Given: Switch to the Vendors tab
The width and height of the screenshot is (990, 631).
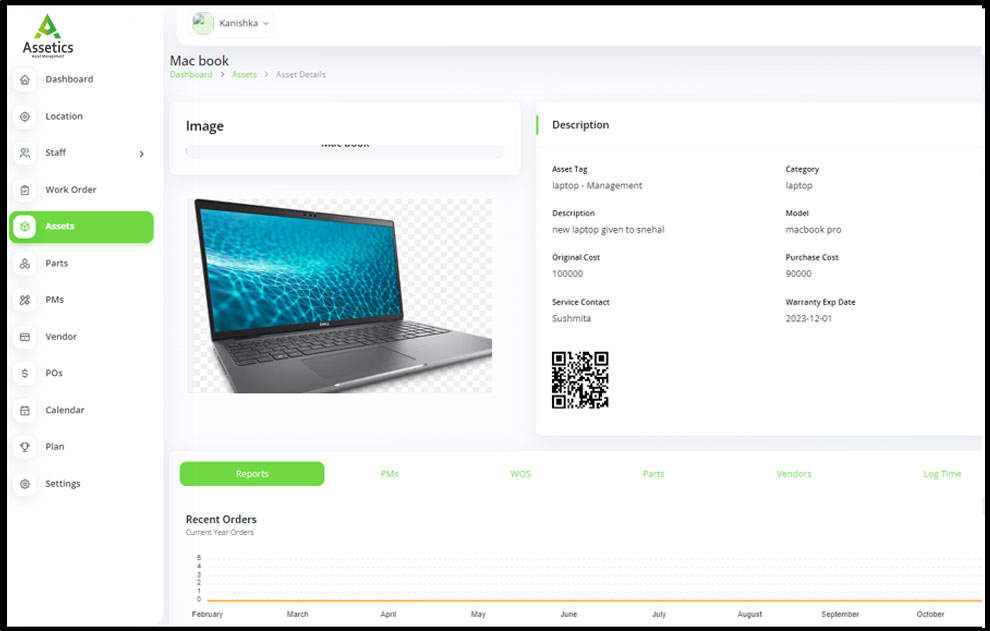Looking at the screenshot, I should 794,474.
